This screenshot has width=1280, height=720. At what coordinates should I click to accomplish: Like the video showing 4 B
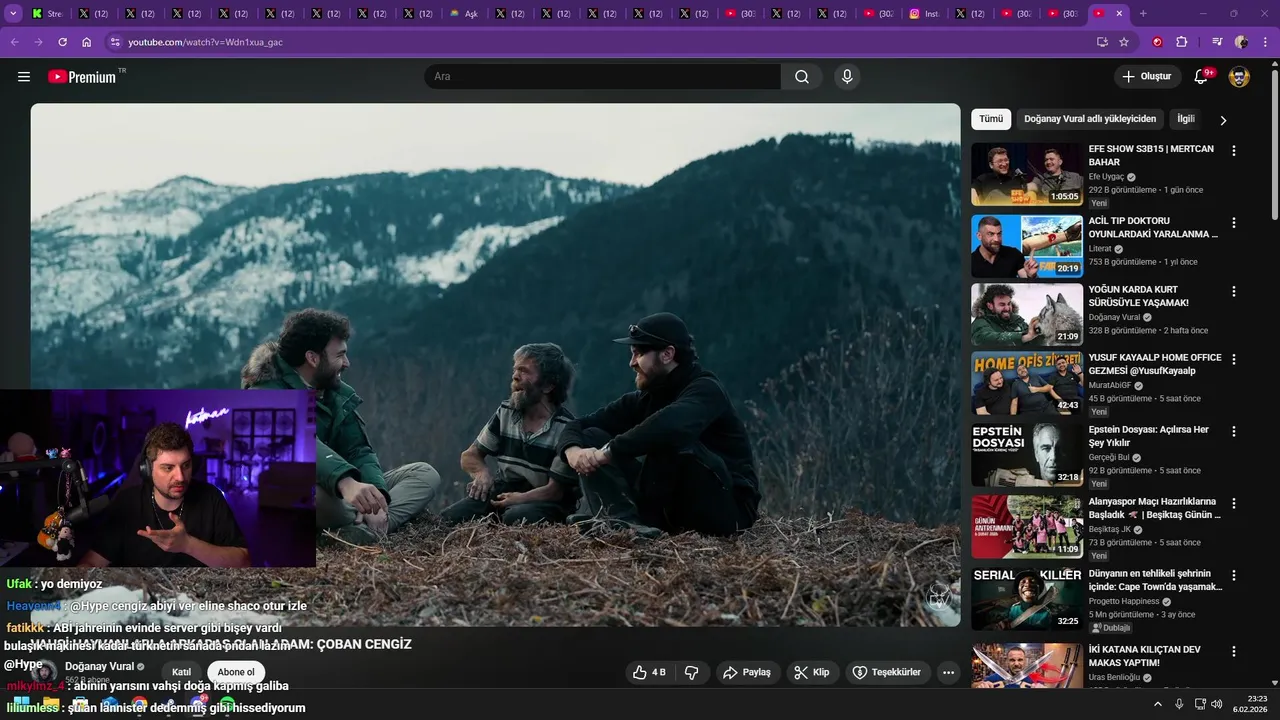tap(649, 673)
